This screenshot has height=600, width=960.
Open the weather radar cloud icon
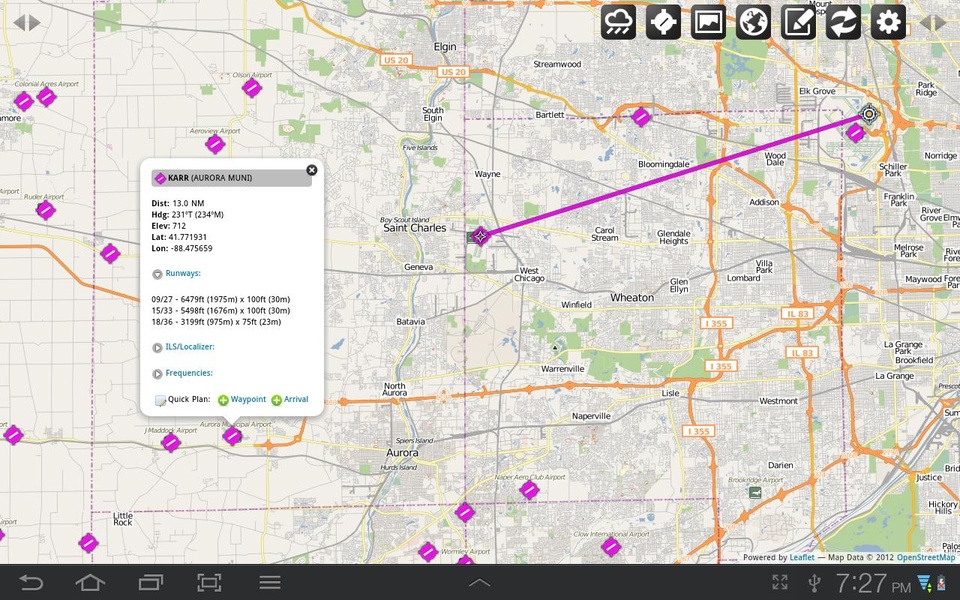618,23
